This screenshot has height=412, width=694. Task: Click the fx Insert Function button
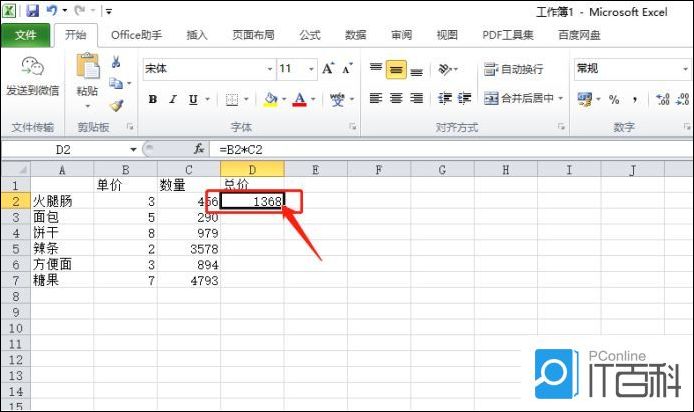pos(199,149)
